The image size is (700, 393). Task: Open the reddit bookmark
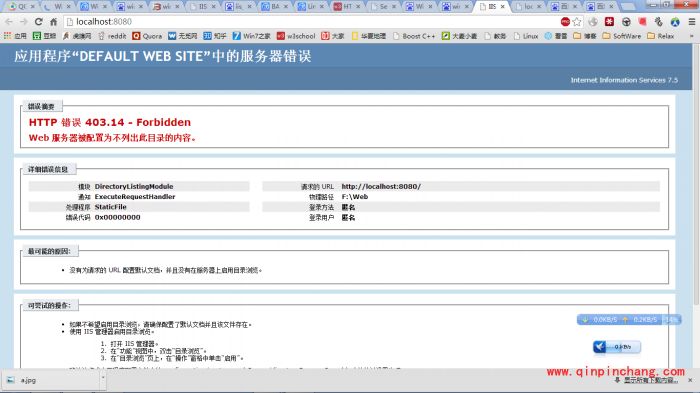[112, 36]
